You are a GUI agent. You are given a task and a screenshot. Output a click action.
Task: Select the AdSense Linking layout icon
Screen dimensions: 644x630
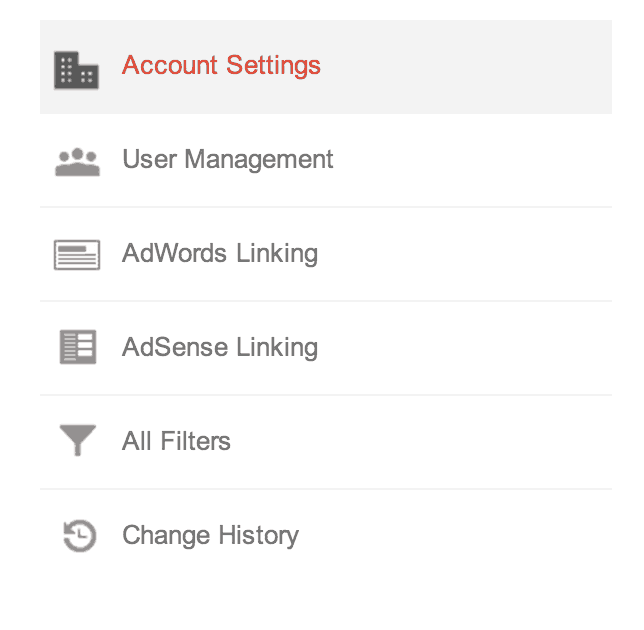click(x=78, y=347)
